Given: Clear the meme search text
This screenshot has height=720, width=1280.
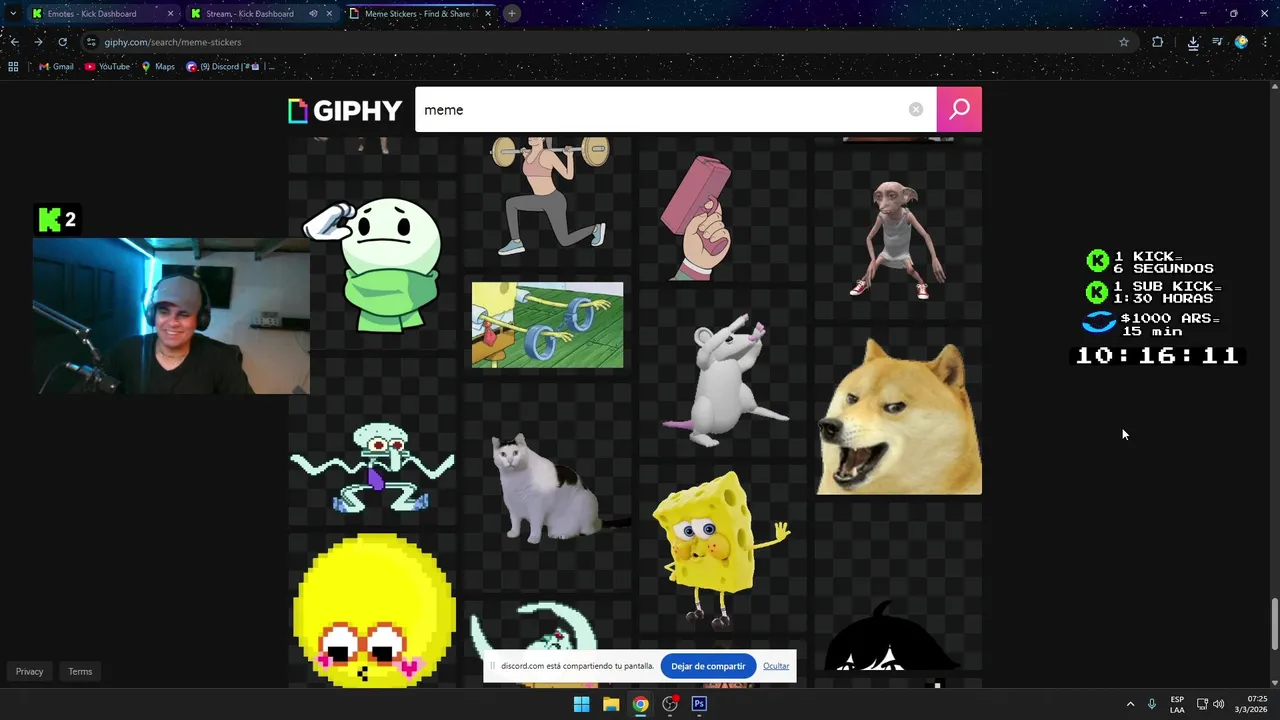Looking at the screenshot, I should pyautogui.click(x=916, y=110).
